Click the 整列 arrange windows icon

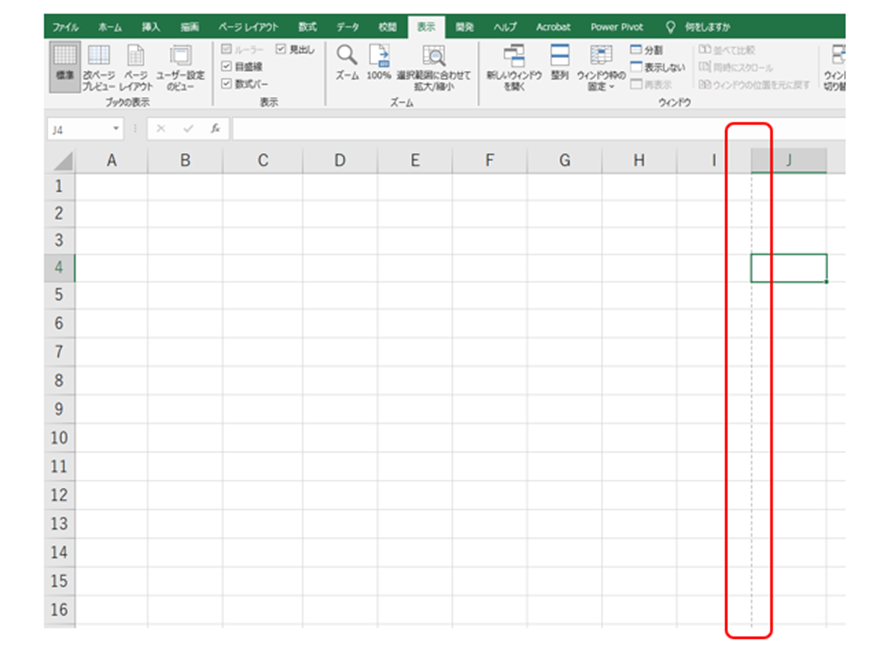(559, 62)
